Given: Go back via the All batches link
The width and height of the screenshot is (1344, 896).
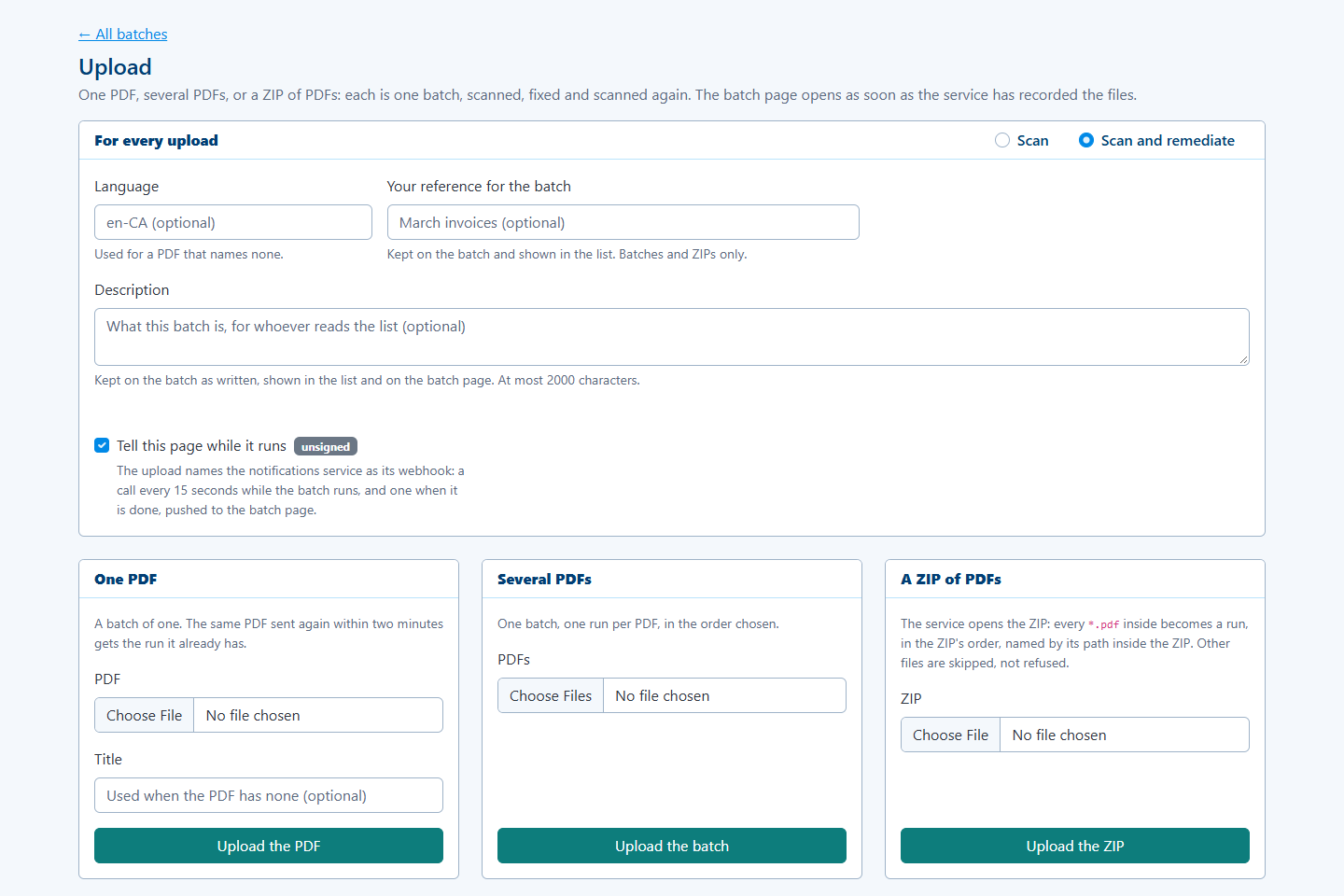Looking at the screenshot, I should [123, 35].
